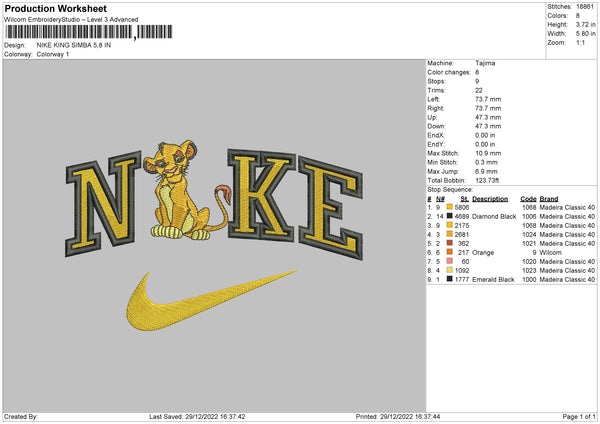600x424 pixels.
Task: Click the Diamond Black description text
Action: [x=494, y=217]
